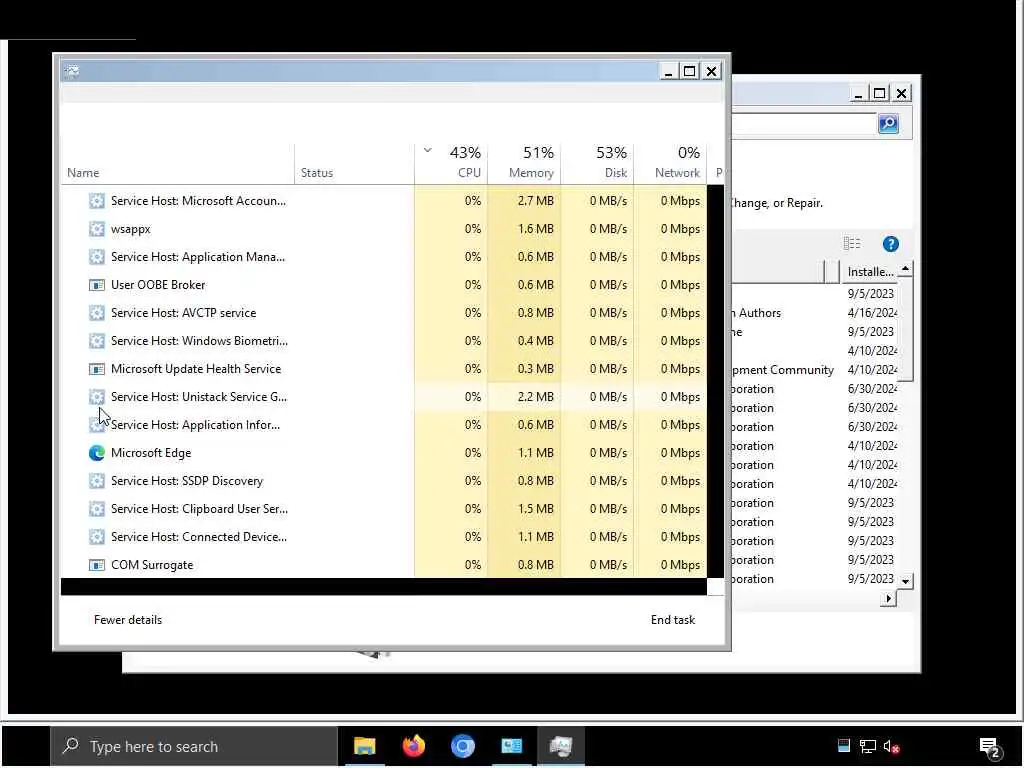
Task: Click the wsappx process gear icon
Action: tap(97, 229)
